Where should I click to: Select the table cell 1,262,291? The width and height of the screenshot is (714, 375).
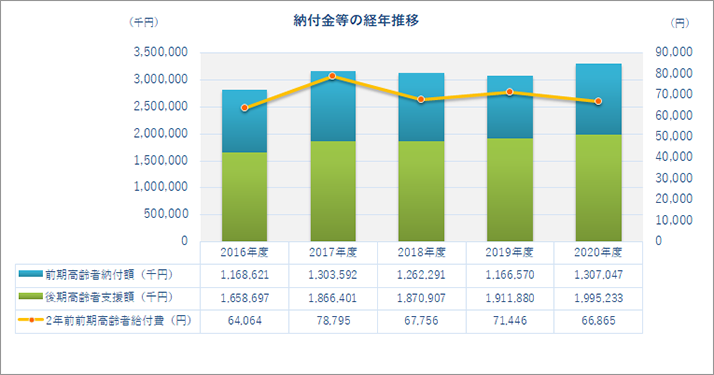(422, 275)
